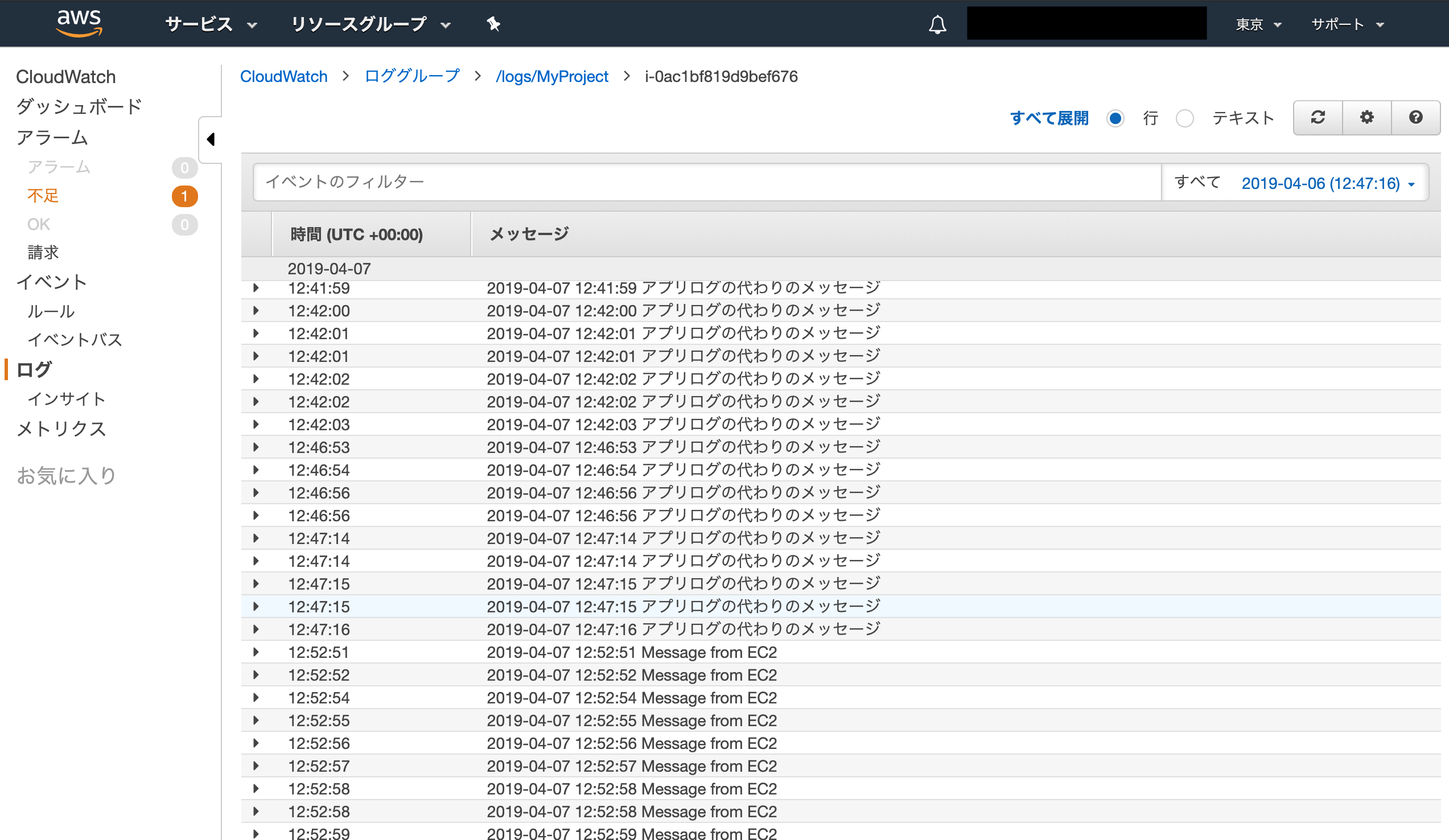Image resolution: width=1449 pixels, height=840 pixels.
Task: Open the サポート dropdown
Action: pyautogui.click(x=1347, y=24)
